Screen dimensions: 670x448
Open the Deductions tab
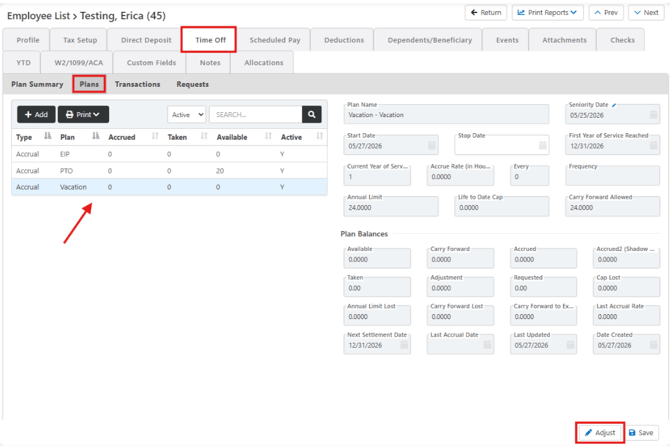point(343,40)
